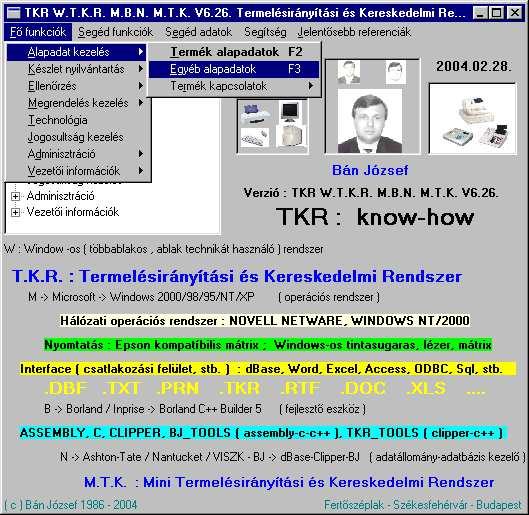Click the copyright Bán József 1986 - 2004 text
Viewport: 529px width, 515px height.
[x=71, y=505]
